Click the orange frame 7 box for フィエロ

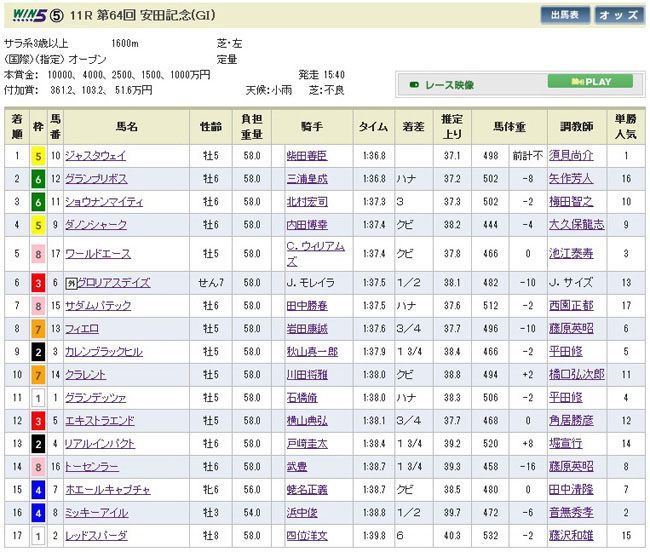pyautogui.click(x=38, y=328)
